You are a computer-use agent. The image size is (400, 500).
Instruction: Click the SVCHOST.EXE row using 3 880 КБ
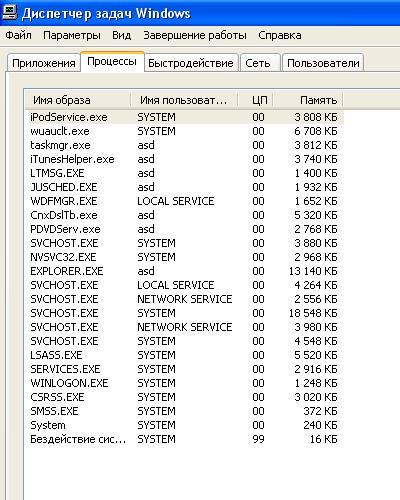pos(184,243)
